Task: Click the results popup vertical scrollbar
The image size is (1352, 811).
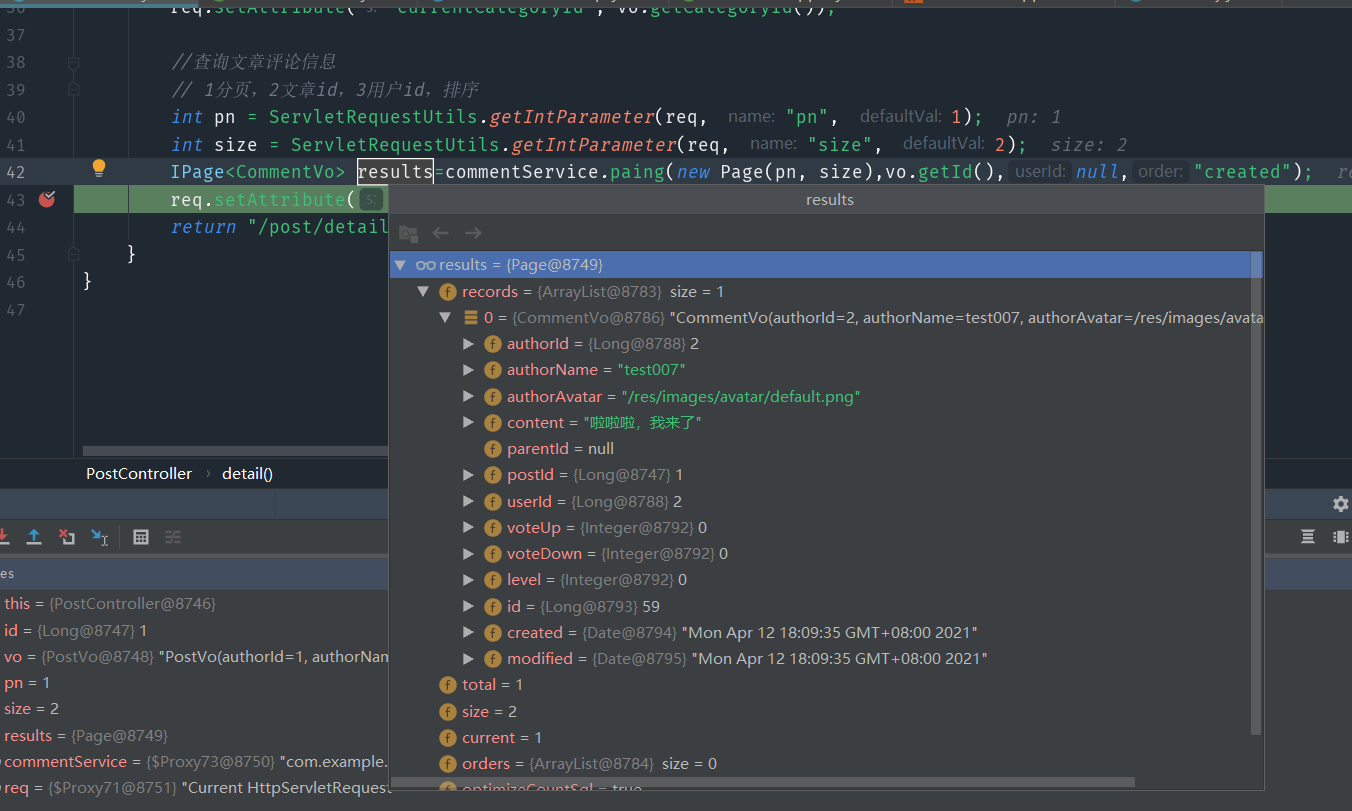Action: point(1257,493)
